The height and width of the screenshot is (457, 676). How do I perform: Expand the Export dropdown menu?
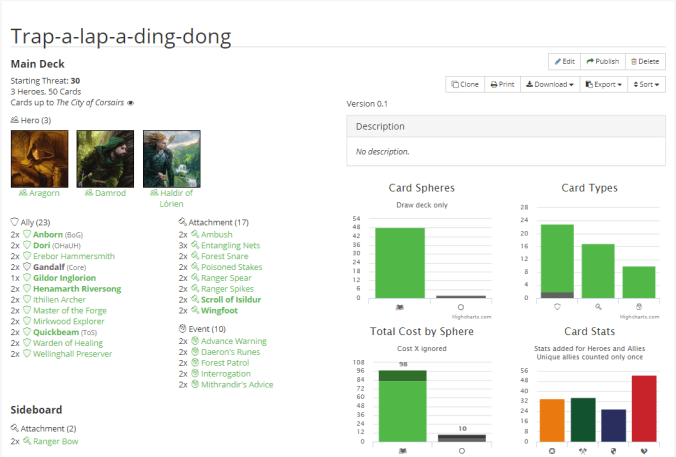pos(605,85)
